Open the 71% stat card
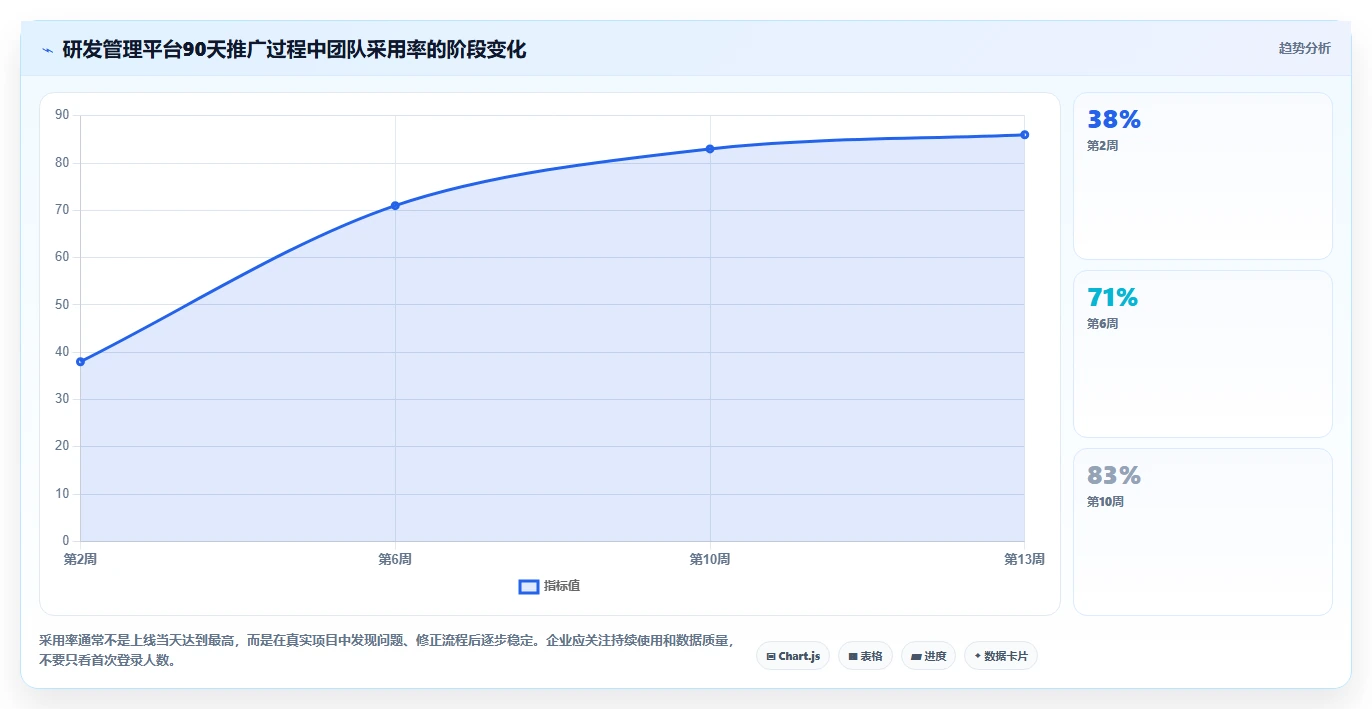This screenshot has height=709, width=1372. (x=1202, y=354)
